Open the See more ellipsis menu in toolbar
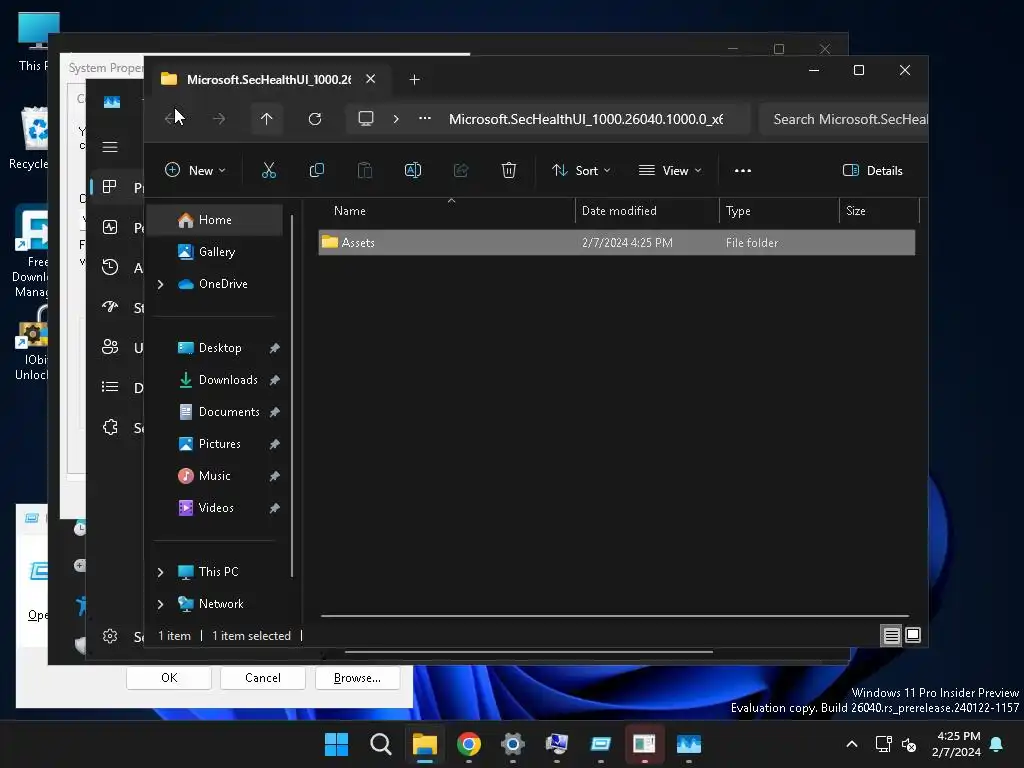Screen dimensions: 1024x768 pyautogui.click(x=743, y=170)
